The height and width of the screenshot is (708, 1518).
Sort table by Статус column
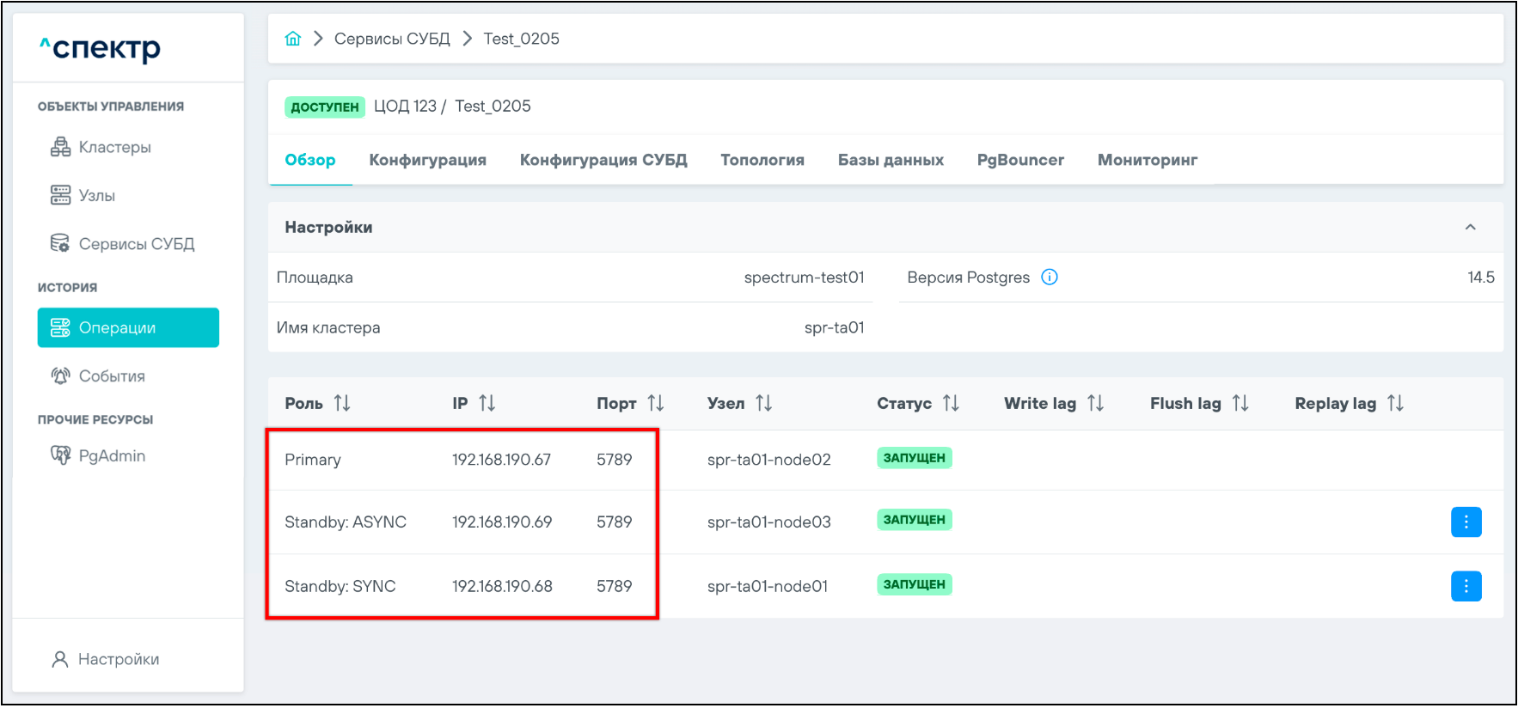pos(950,404)
